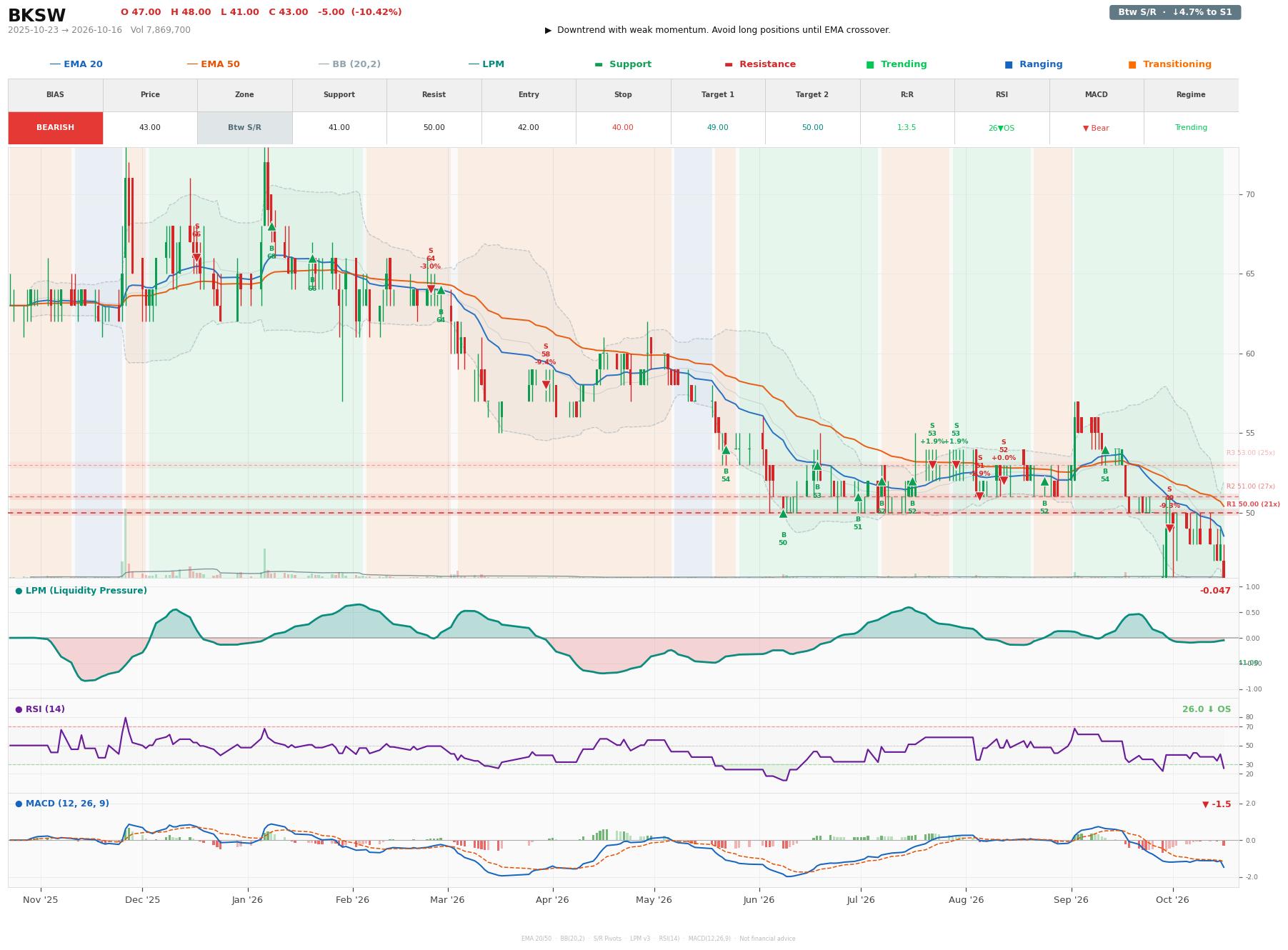The width and height of the screenshot is (1288, 950).
Task: Click the MACD cell showing Bear
Action: [x=1096, y=128]
